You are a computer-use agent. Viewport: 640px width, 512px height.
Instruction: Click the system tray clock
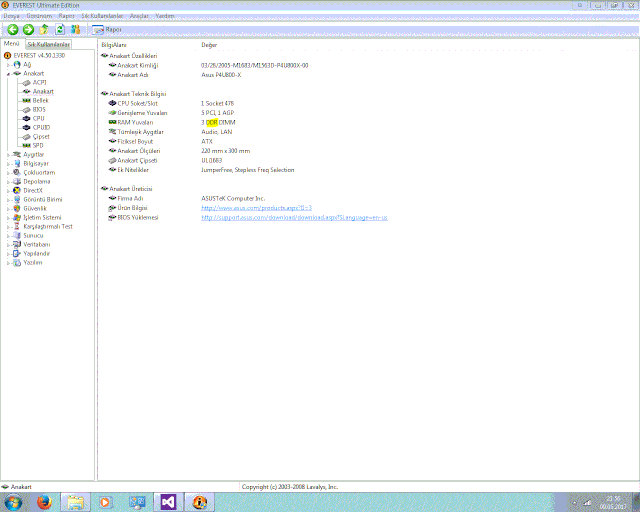(613, 502)
